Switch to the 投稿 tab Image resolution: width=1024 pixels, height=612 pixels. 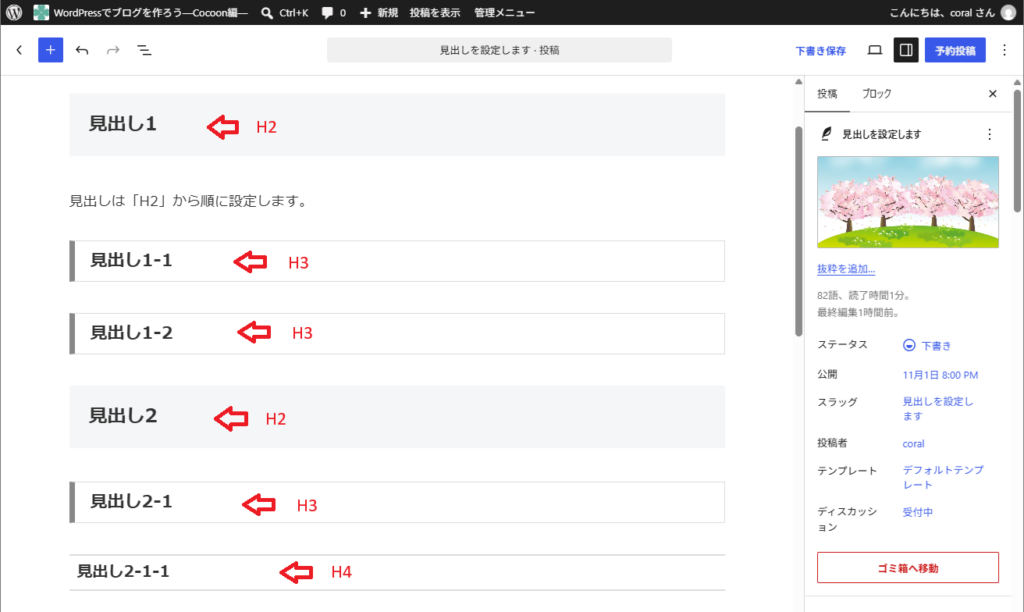(x=827, y=94)
